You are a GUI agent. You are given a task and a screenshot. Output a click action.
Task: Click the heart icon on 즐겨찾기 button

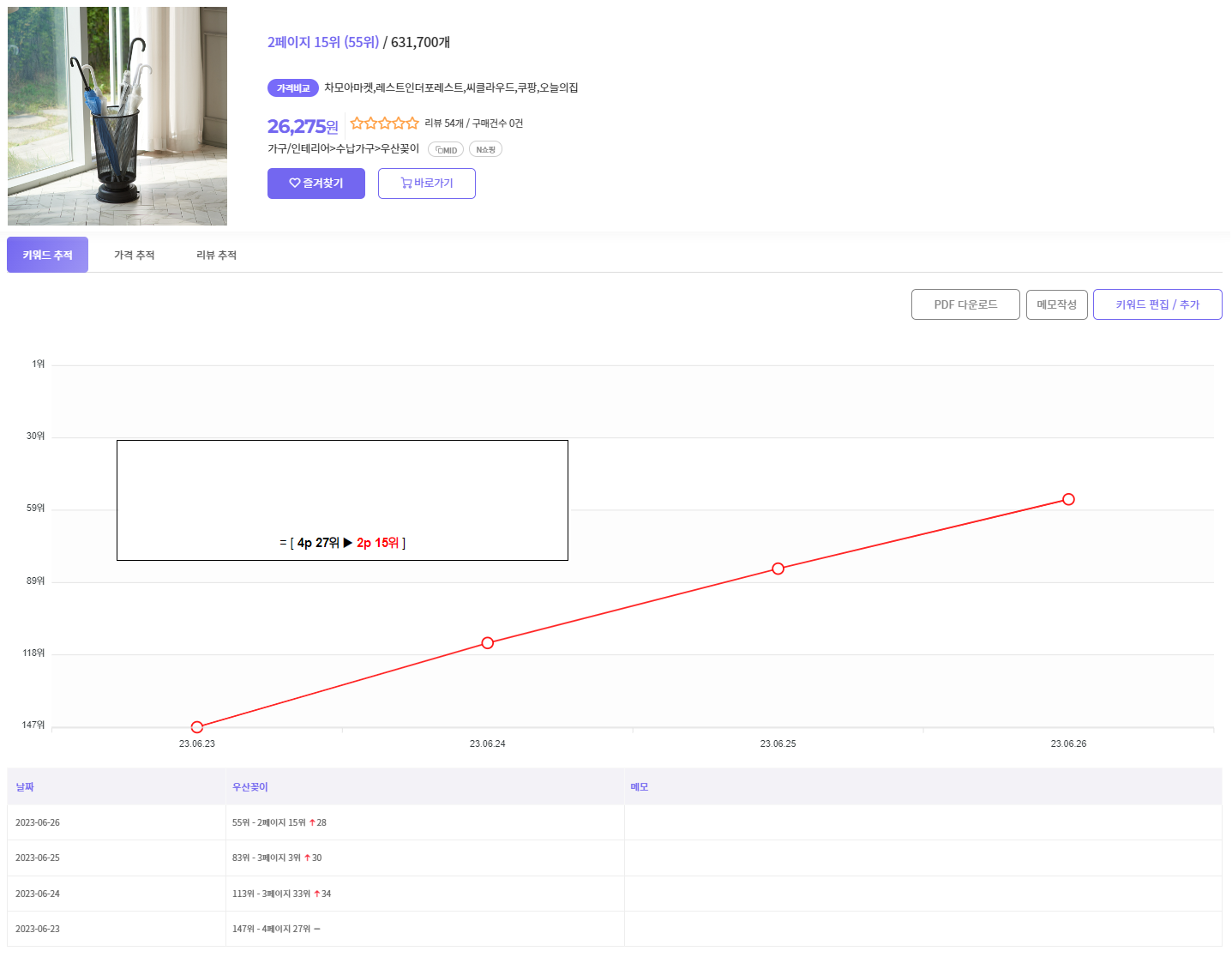(x=294, y=184)
